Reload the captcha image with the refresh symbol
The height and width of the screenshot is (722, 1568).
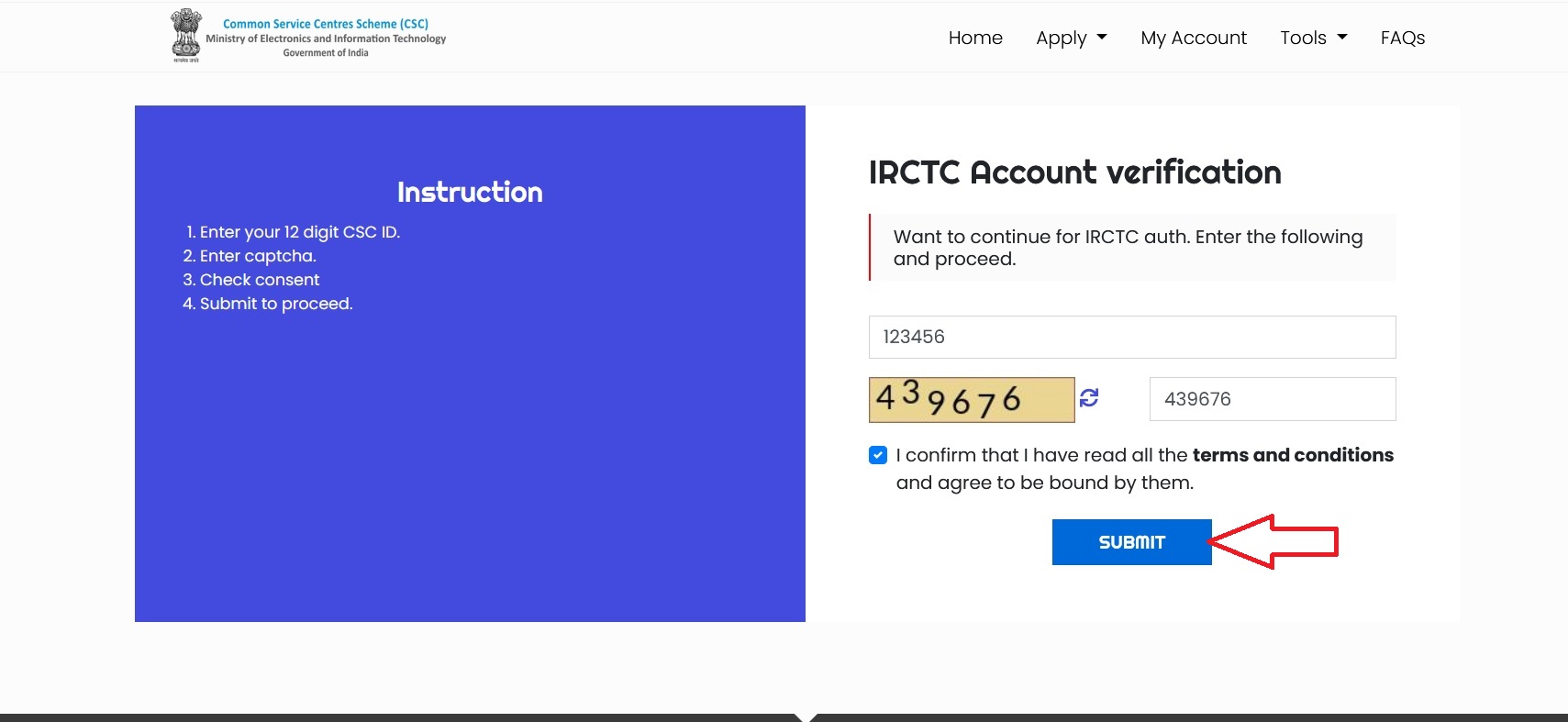coord(1088,398)
